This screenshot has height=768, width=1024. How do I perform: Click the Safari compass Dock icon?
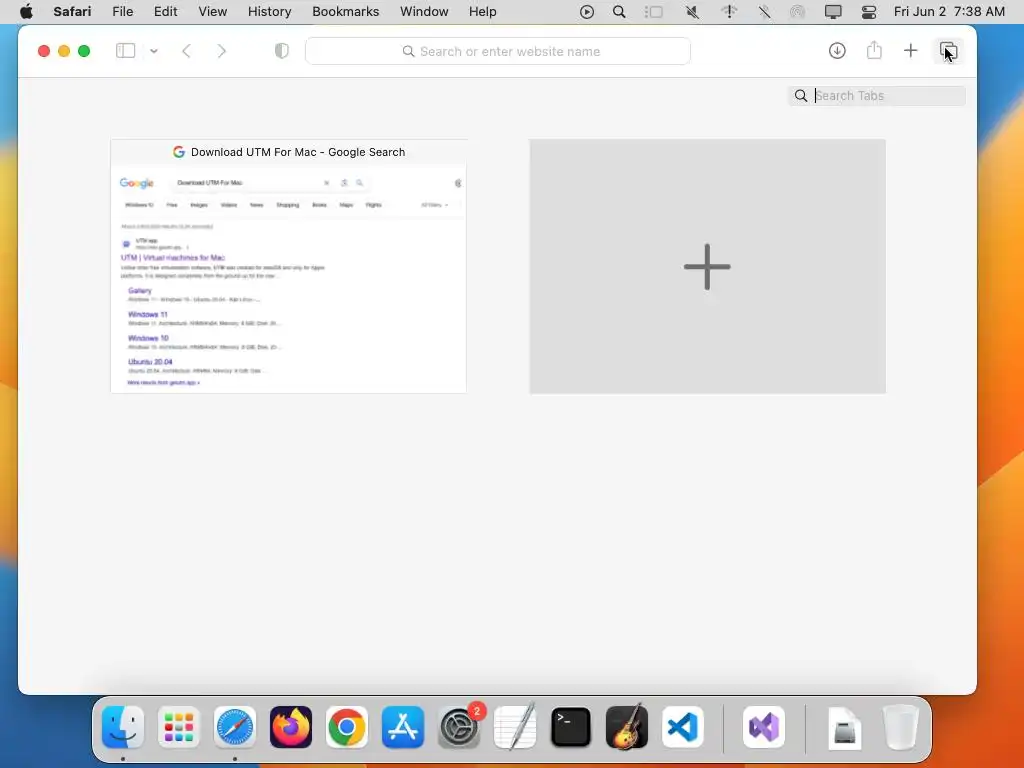click(x=235, y=727)
